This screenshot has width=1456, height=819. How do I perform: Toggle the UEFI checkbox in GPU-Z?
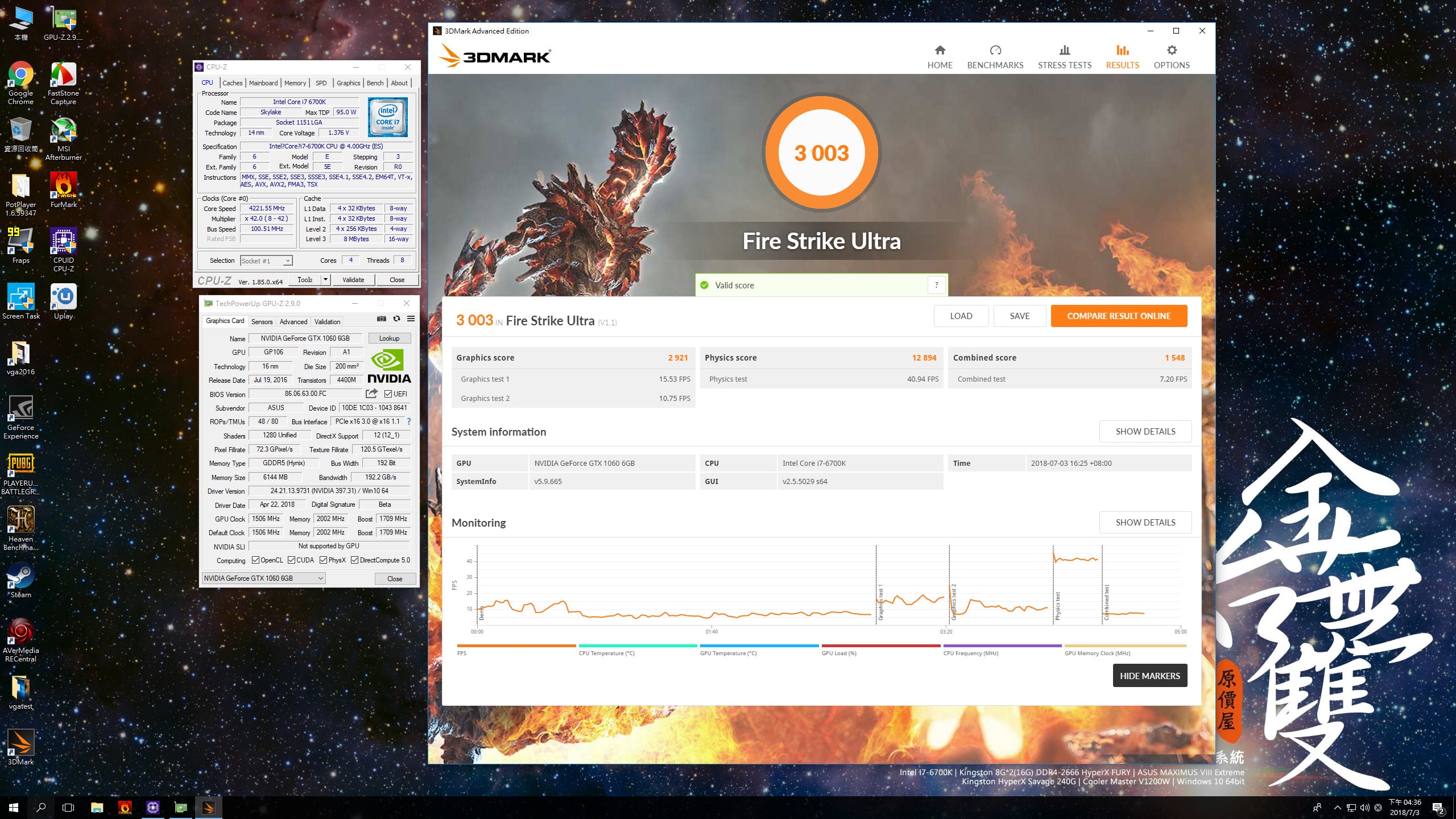pos(388,394)
